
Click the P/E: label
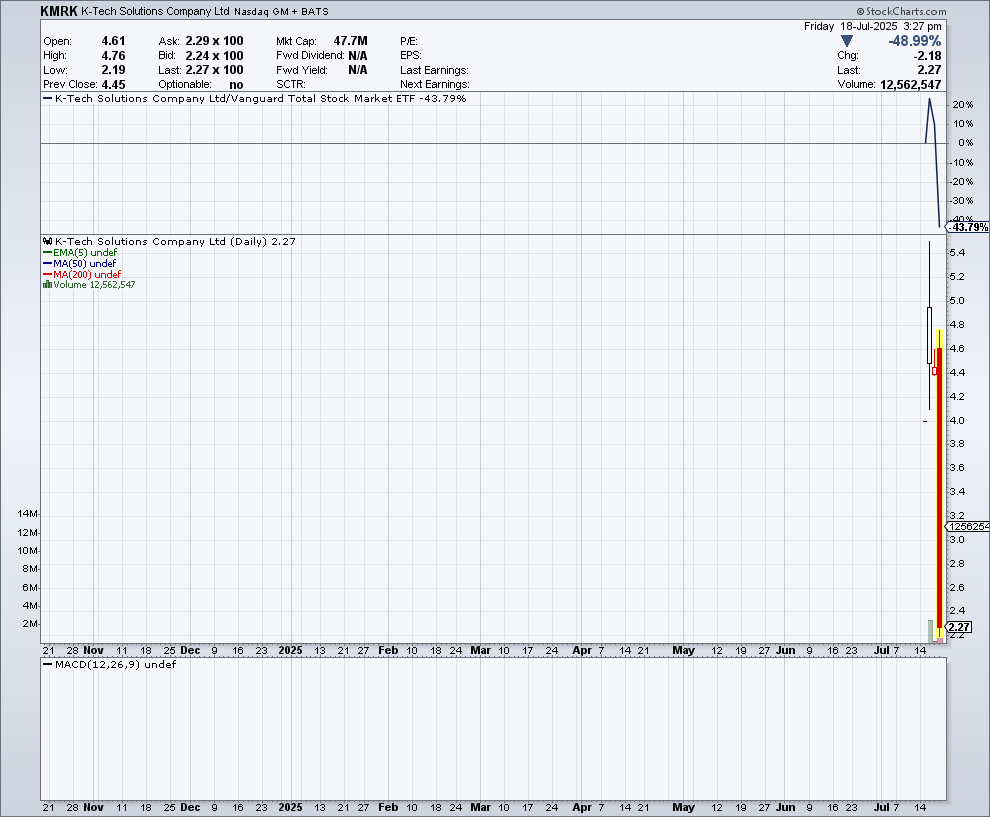pyautogui.click(x=410, y=41)
